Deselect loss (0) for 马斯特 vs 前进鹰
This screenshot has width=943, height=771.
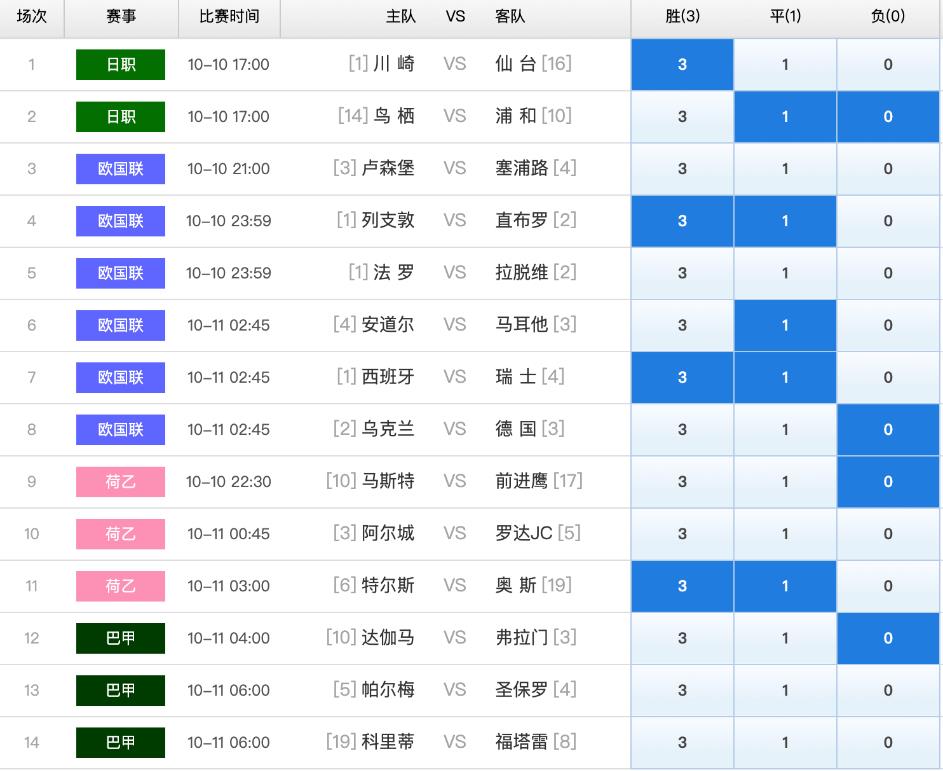[888, 482]
